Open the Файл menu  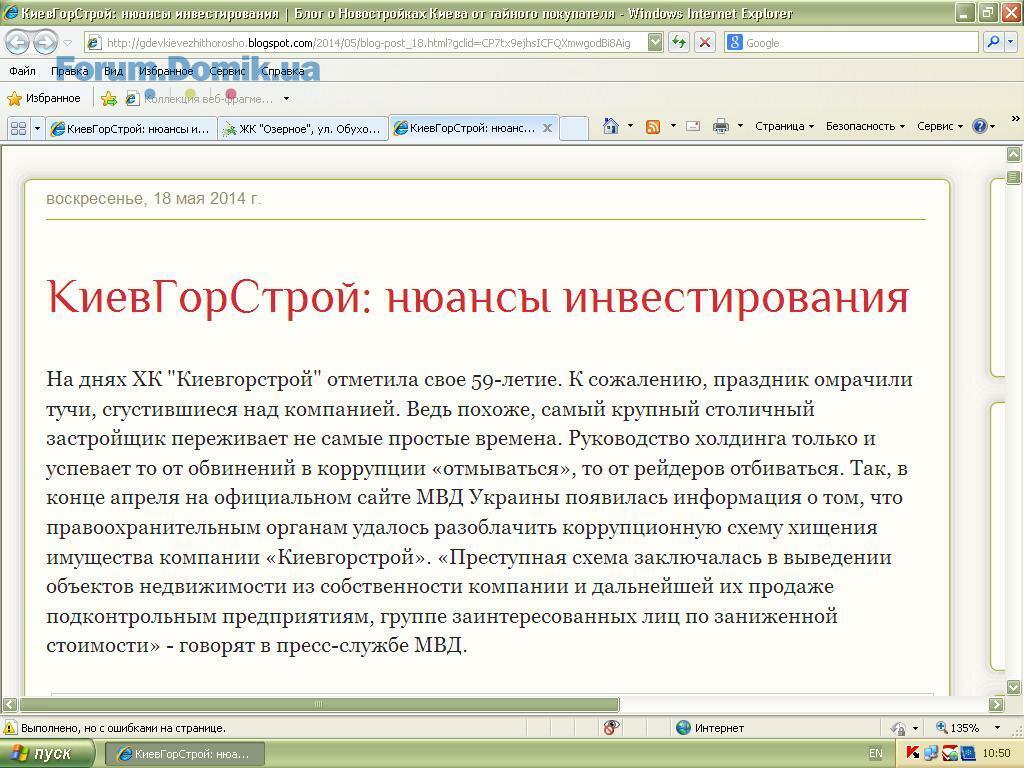tap(22, 71)
